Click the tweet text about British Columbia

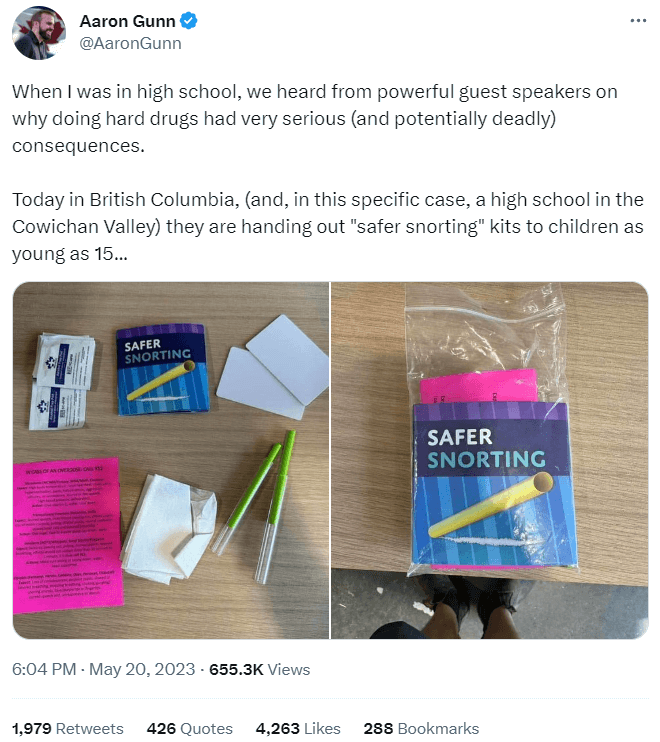(x=327, y=227)
